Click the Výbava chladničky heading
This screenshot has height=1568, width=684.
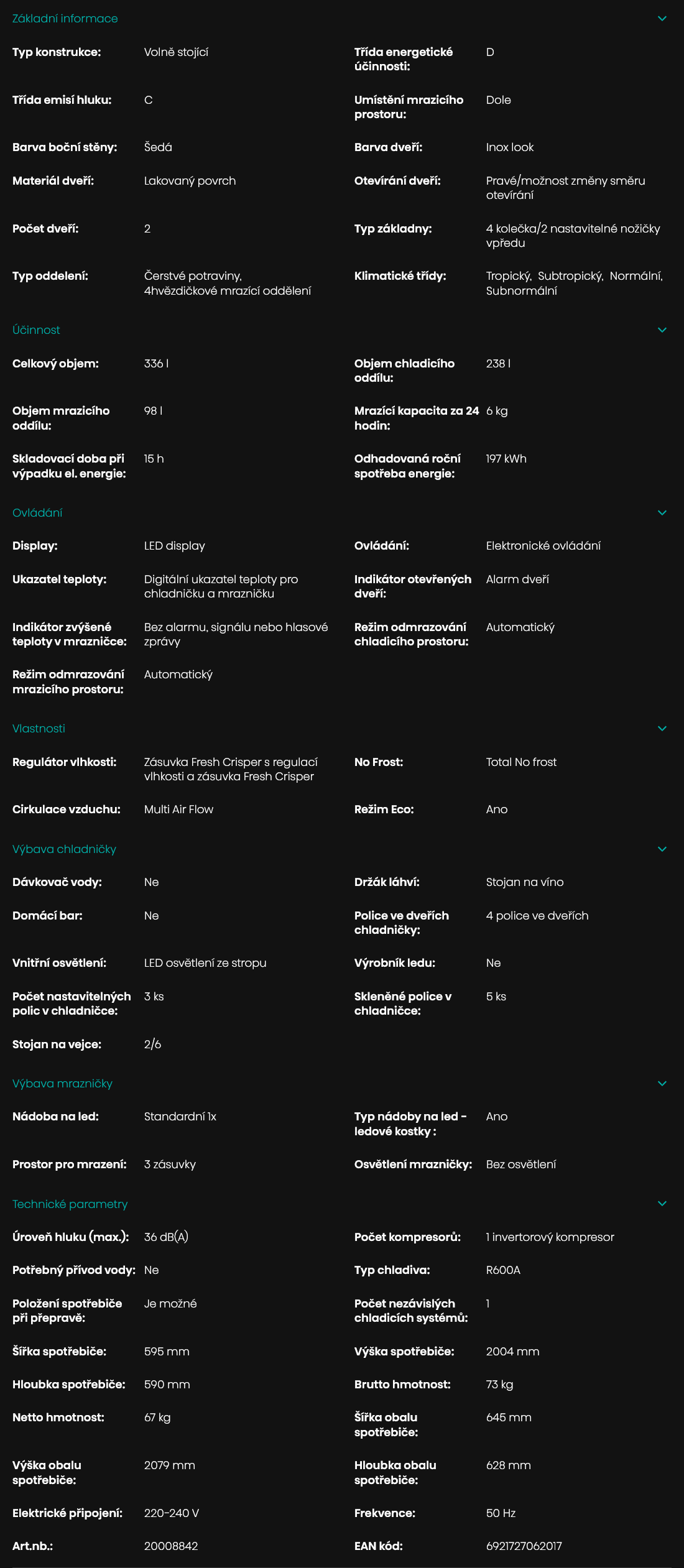pyautogui.click(x=64, y=849)
